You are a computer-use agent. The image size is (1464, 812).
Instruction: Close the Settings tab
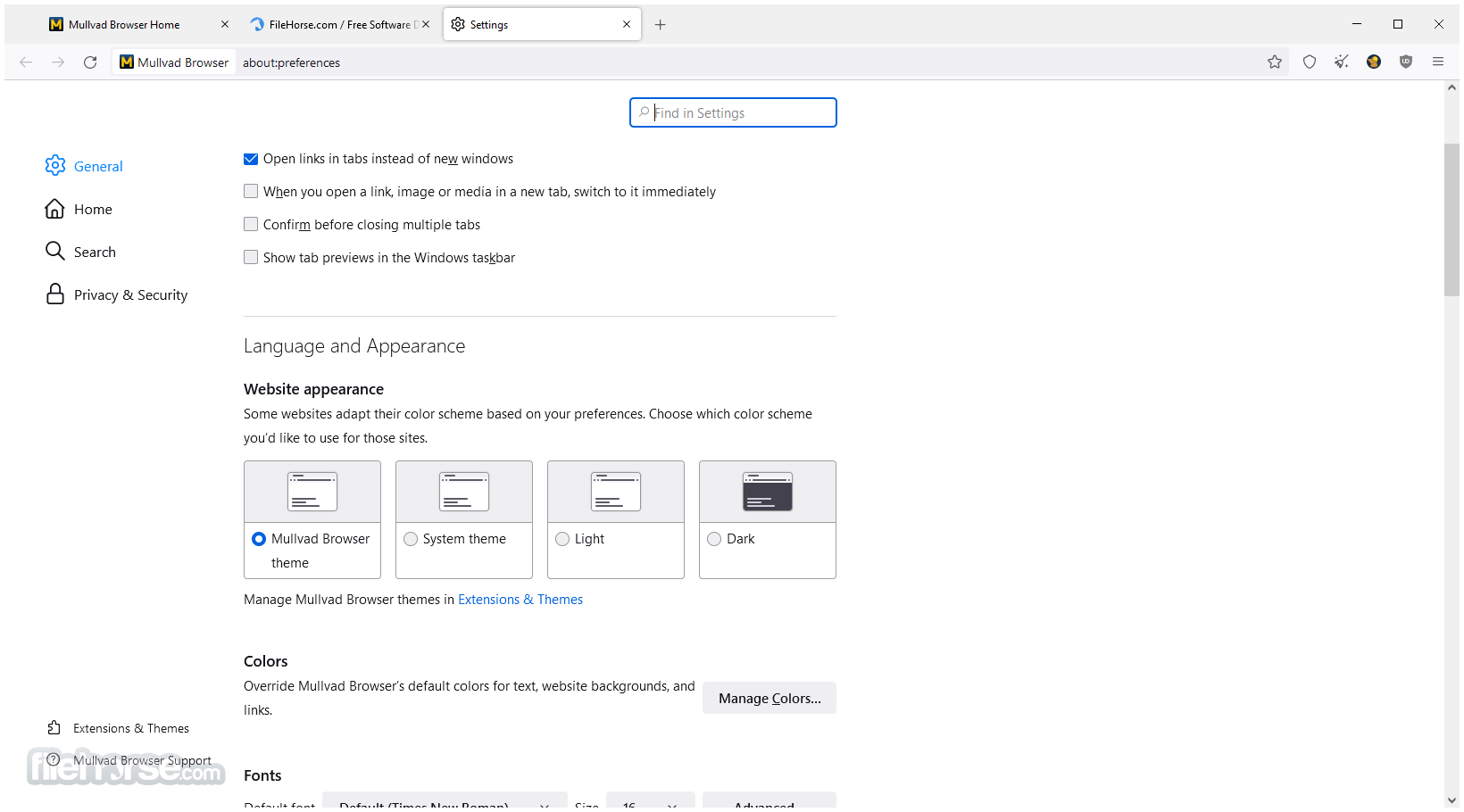(627, 25)
